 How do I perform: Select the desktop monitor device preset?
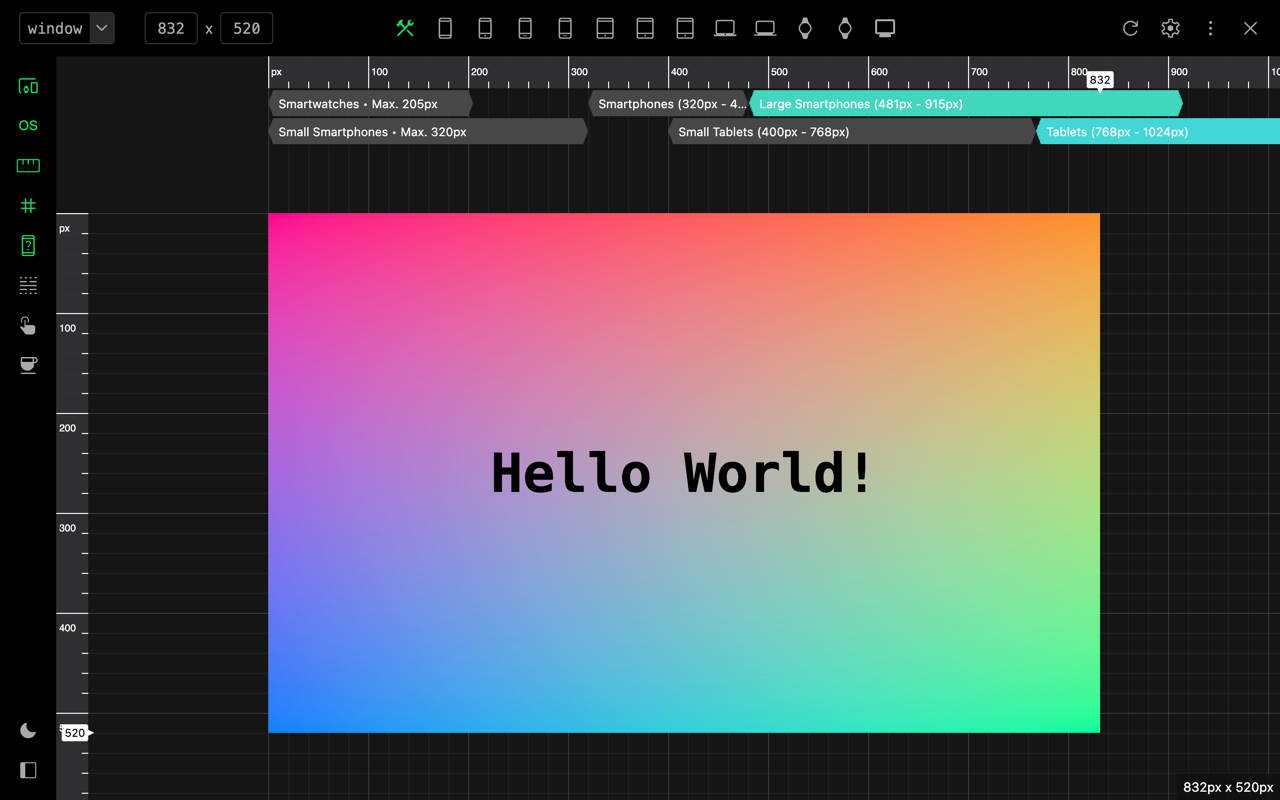point(885,28)
